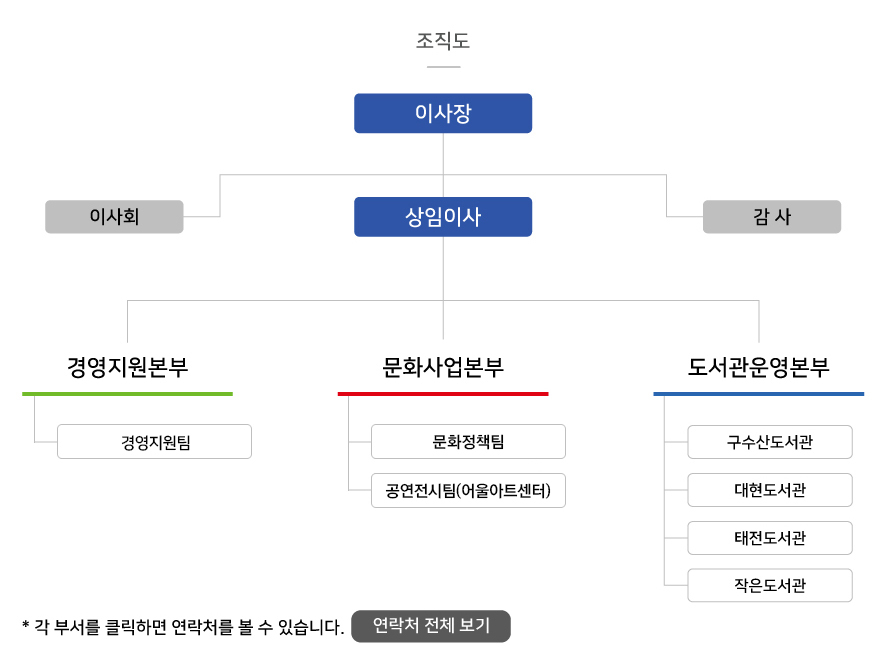Select the 상임이사 box
The width and height of the screenshot is (886, 668).
[x=443, y=217]
